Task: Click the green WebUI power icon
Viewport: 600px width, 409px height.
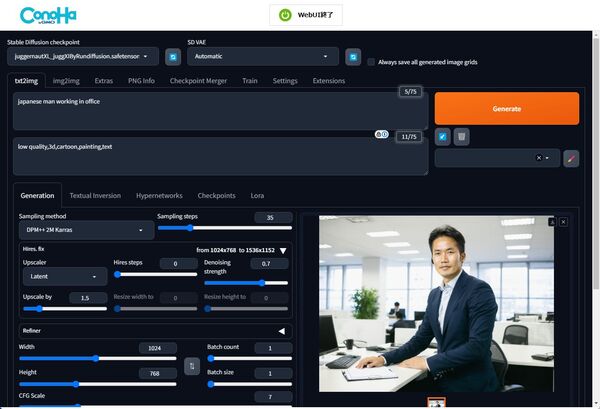Action: tap(285, 15)
